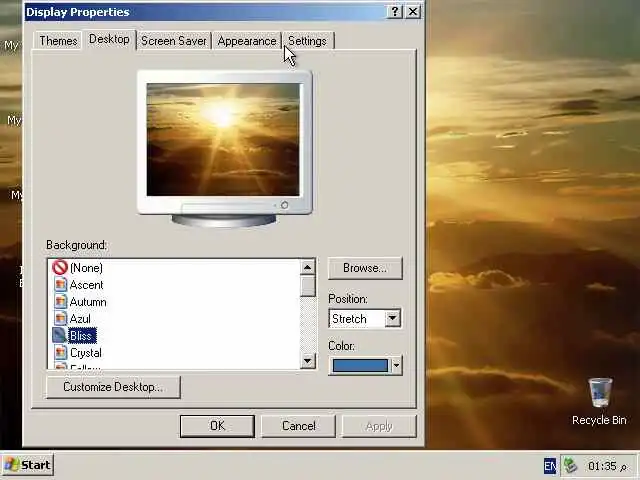Click the Customize Desktop... button
640x480 pixels.
(113, 387)
